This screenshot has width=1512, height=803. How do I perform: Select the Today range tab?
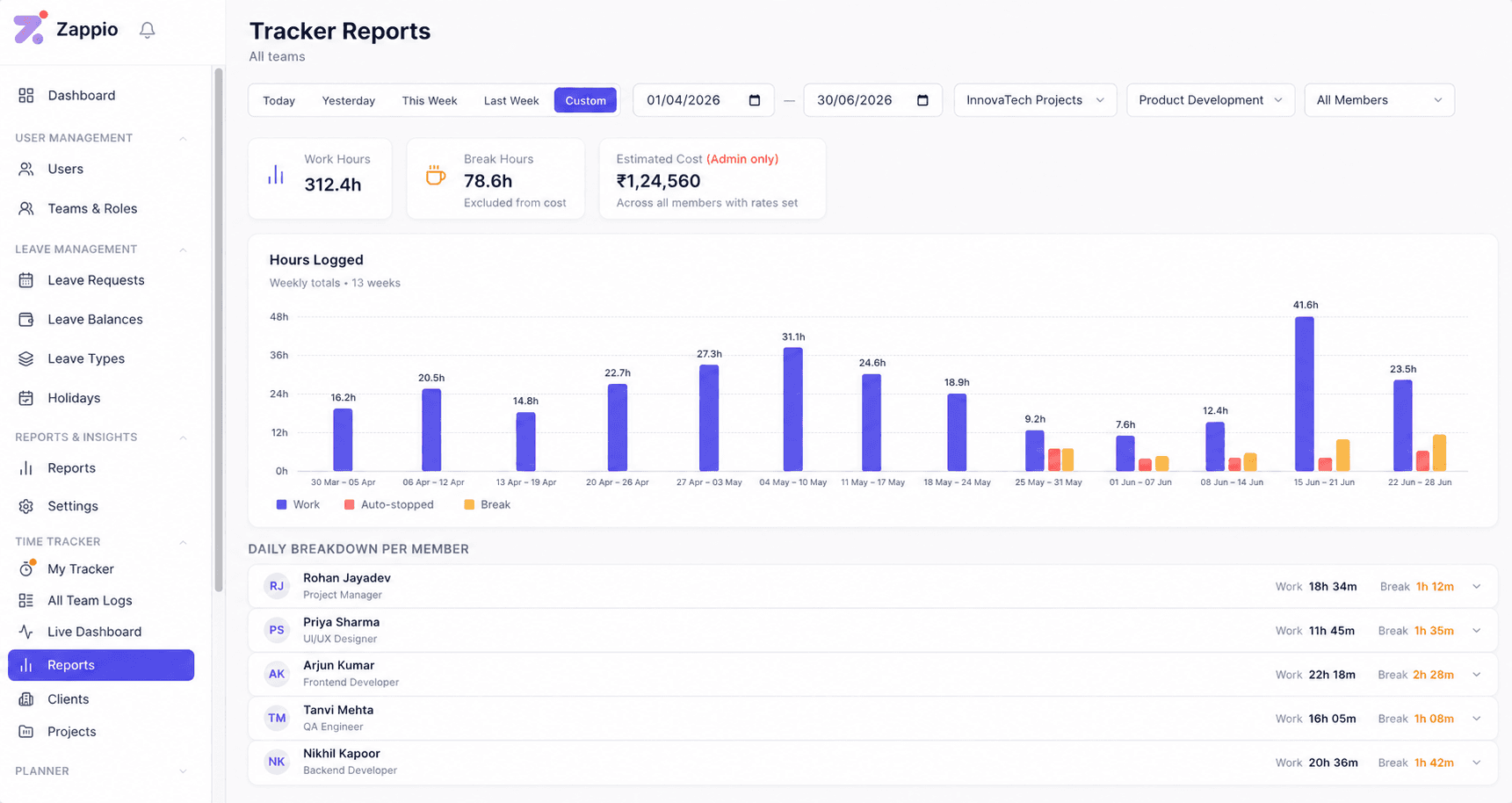(279, 100)
